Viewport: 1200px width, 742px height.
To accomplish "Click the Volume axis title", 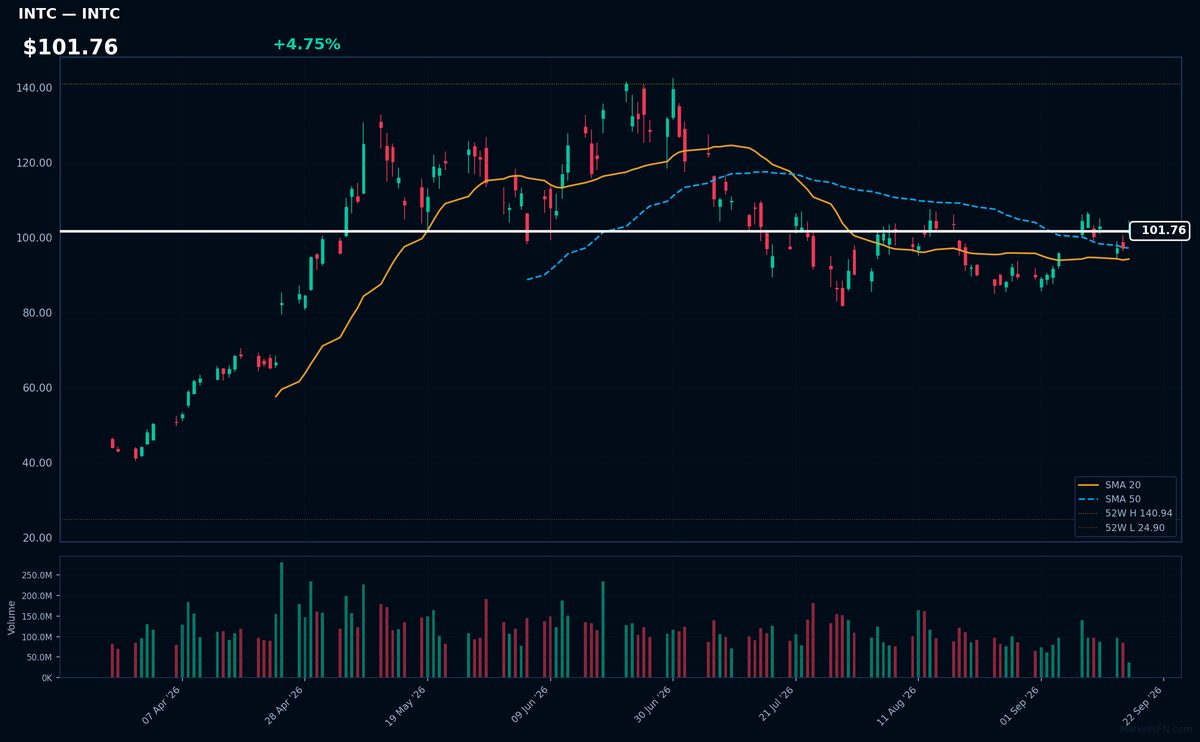I will (x=12, y=617).
